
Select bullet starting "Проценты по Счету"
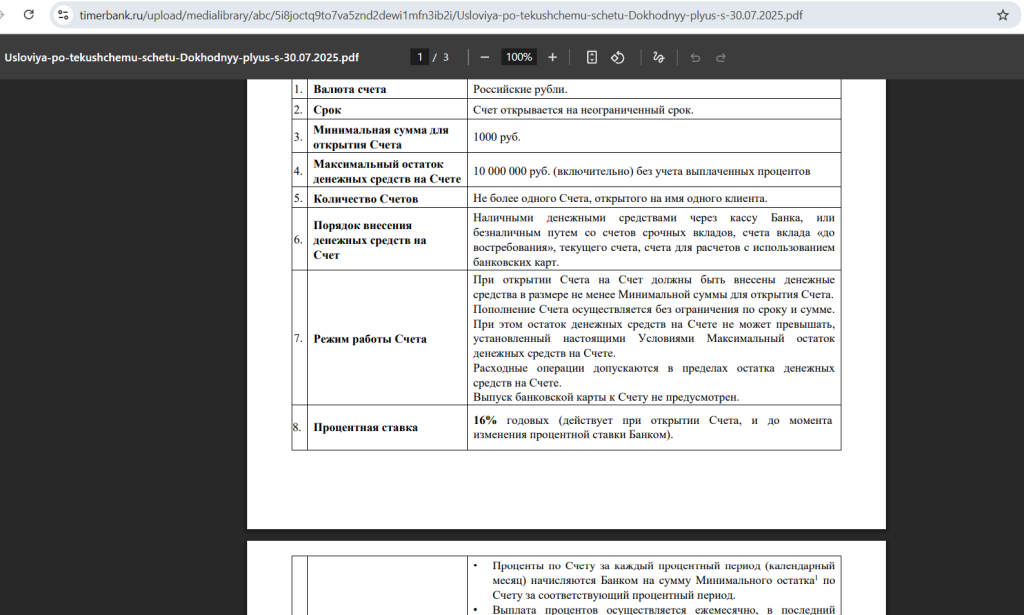(664, 580)
